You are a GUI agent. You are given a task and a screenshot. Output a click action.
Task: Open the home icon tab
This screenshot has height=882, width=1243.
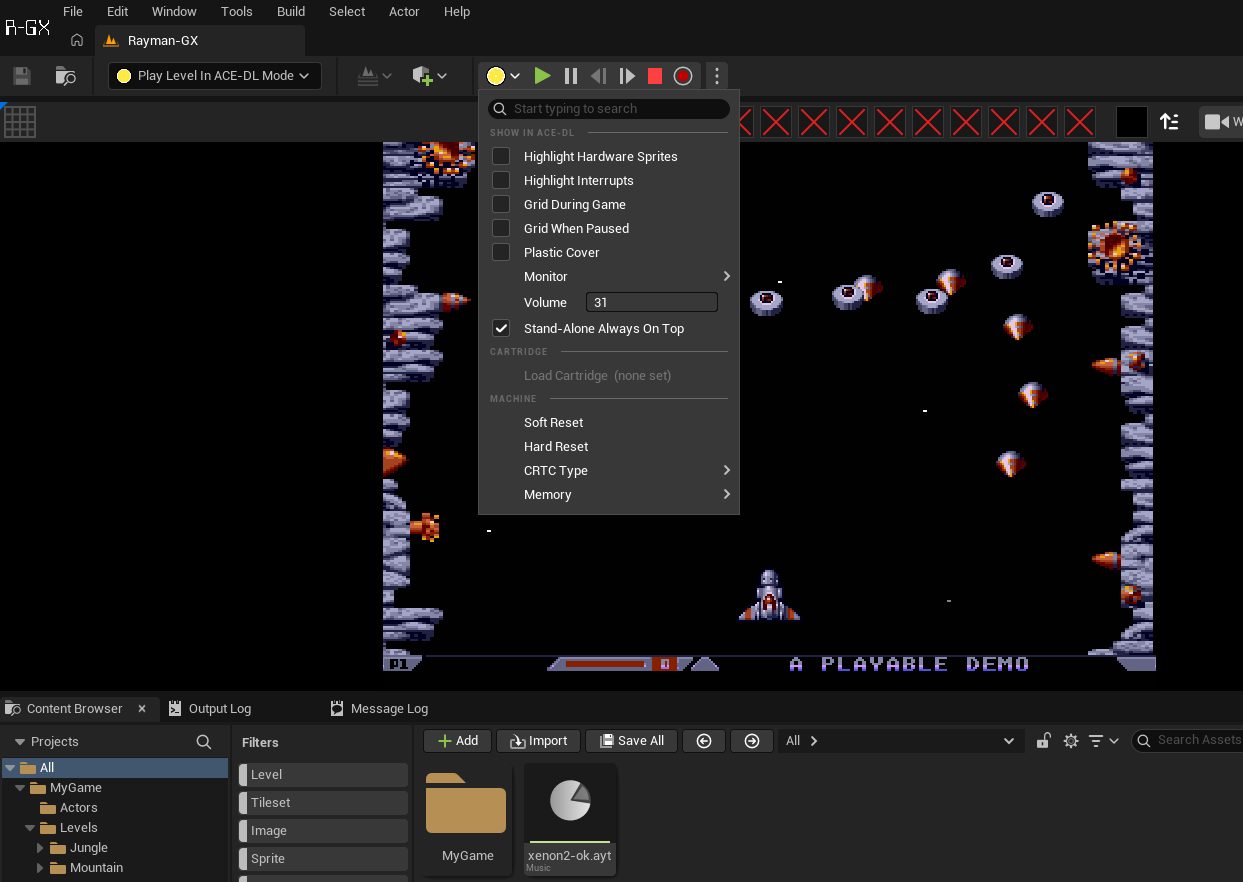click(x=77, y=41)
